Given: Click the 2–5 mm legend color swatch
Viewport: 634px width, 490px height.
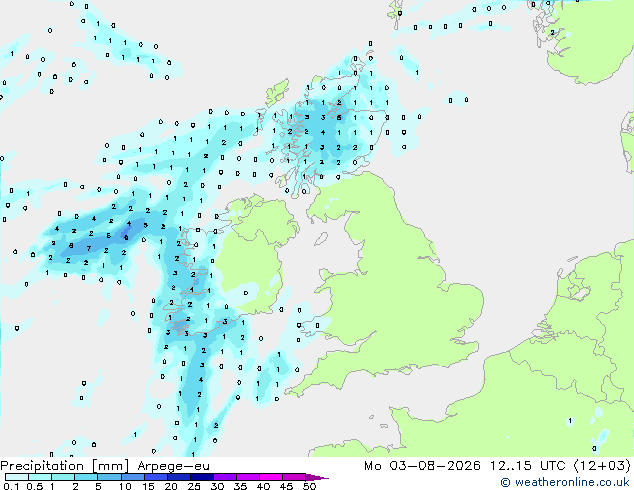Looking at the screenshot, I should pos(86,477).
